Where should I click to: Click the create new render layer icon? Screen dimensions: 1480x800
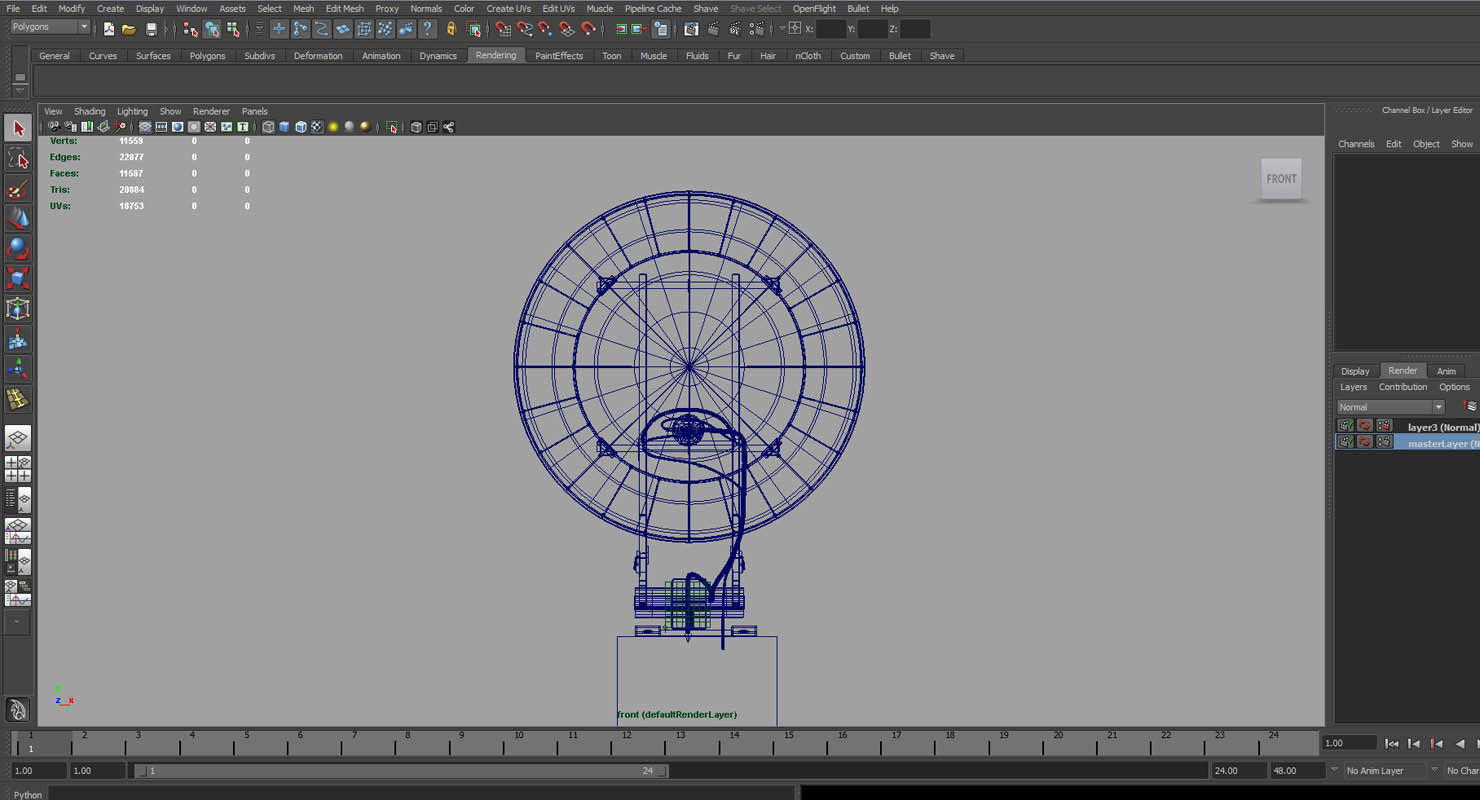(x=1470, y=406)
